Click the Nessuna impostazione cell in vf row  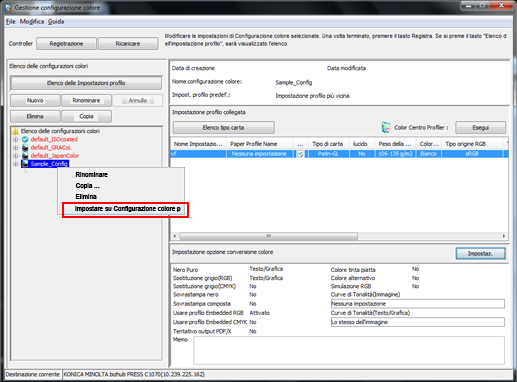click(259, 154)
